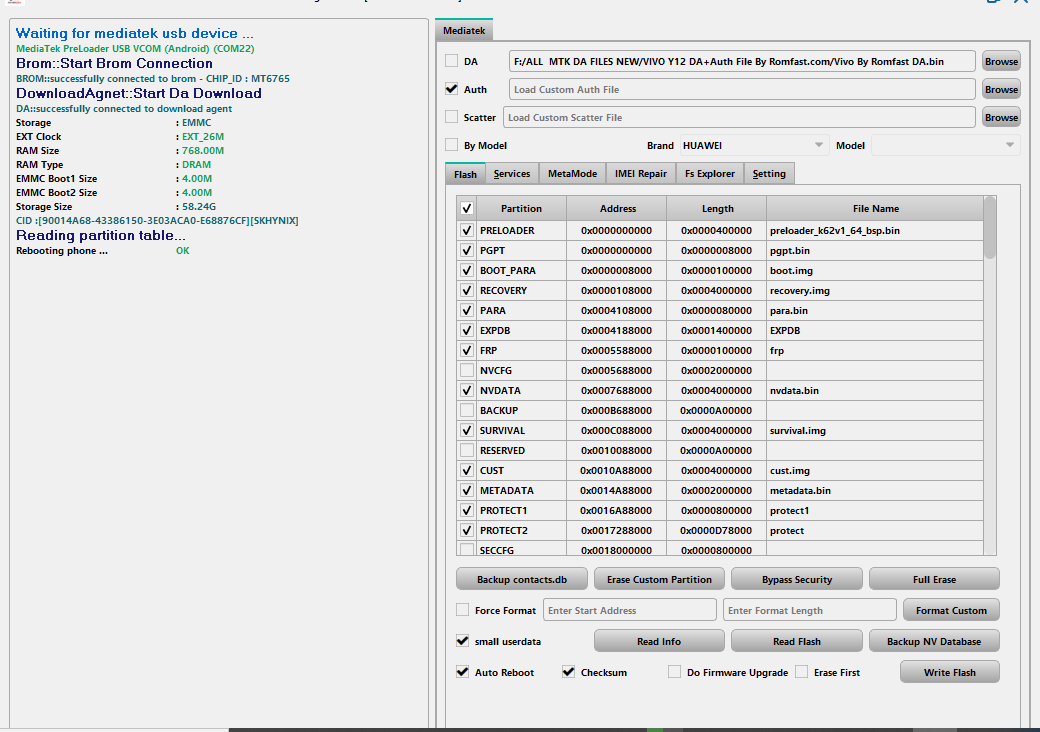
Task: Focus the Load Custom Auth File field
Action: (x=742, y=89)
